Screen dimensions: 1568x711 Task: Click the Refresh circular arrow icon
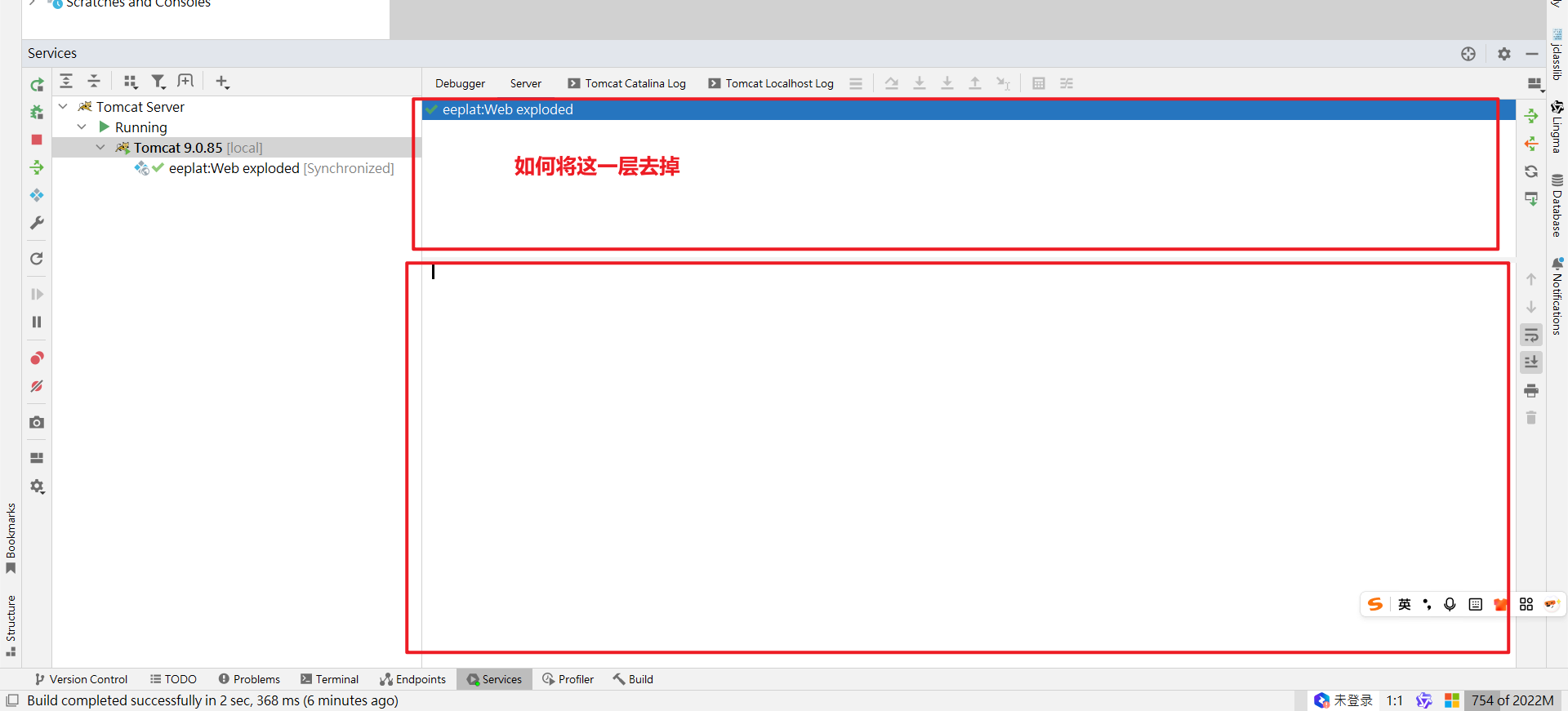click(37, 259)
